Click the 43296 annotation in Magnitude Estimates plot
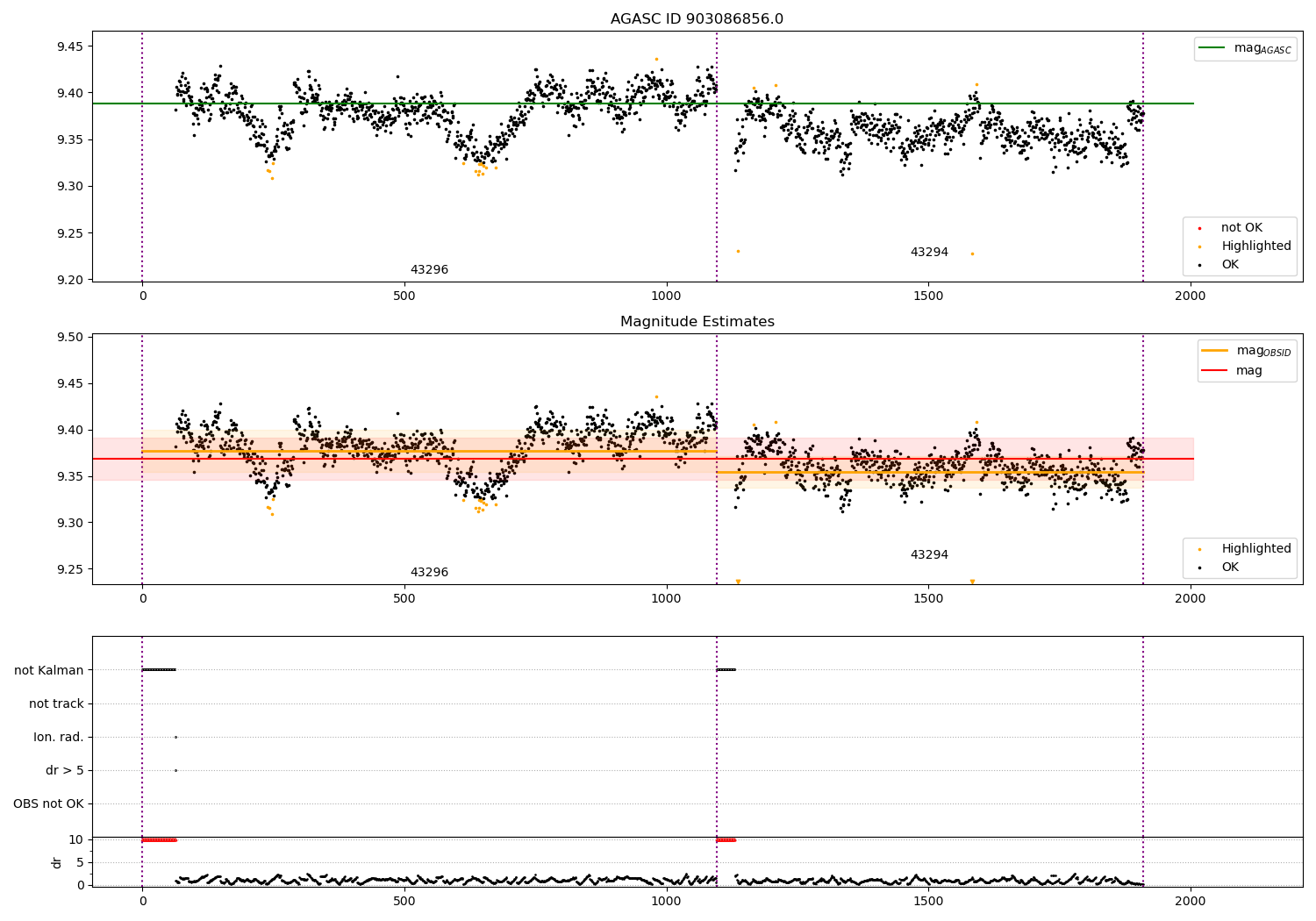The image size is (1316, 921). [x=429, y=573]
